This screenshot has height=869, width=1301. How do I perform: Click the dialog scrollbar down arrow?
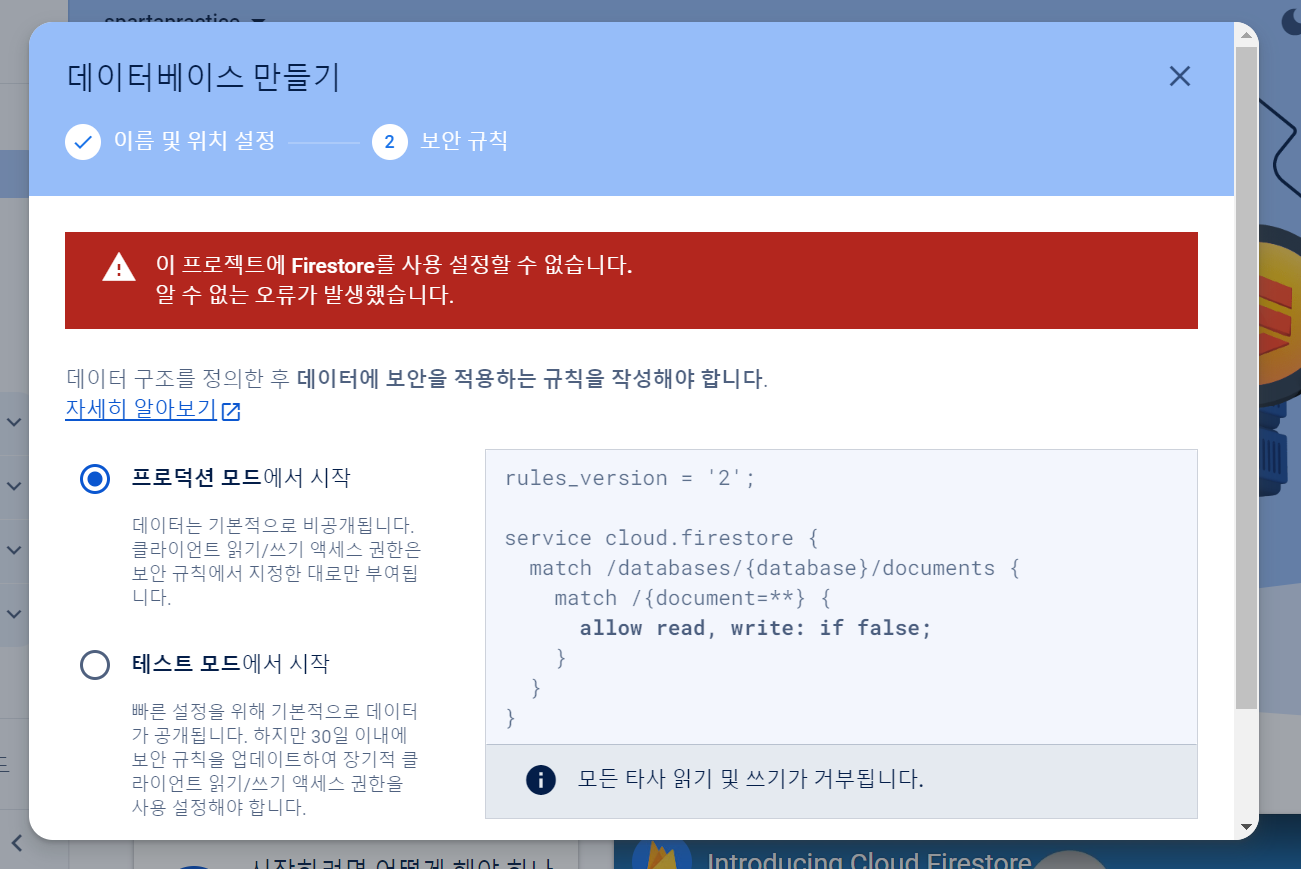1246,827
